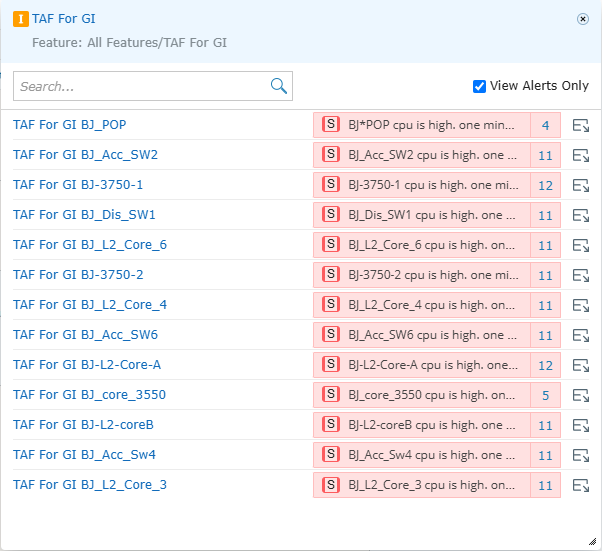This screenshot has height=551, width=602.
Task: Click the resize grip at panel corner
Action: [592, 541]
